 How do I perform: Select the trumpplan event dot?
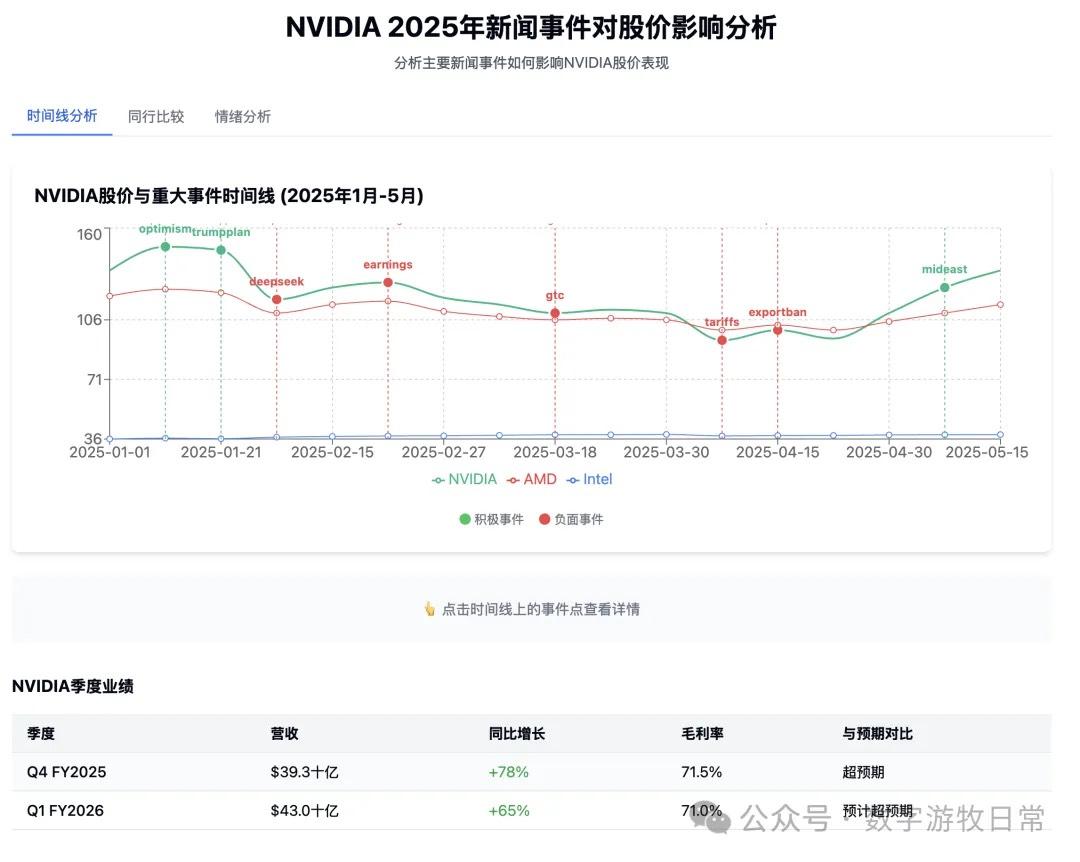point(221,250)
